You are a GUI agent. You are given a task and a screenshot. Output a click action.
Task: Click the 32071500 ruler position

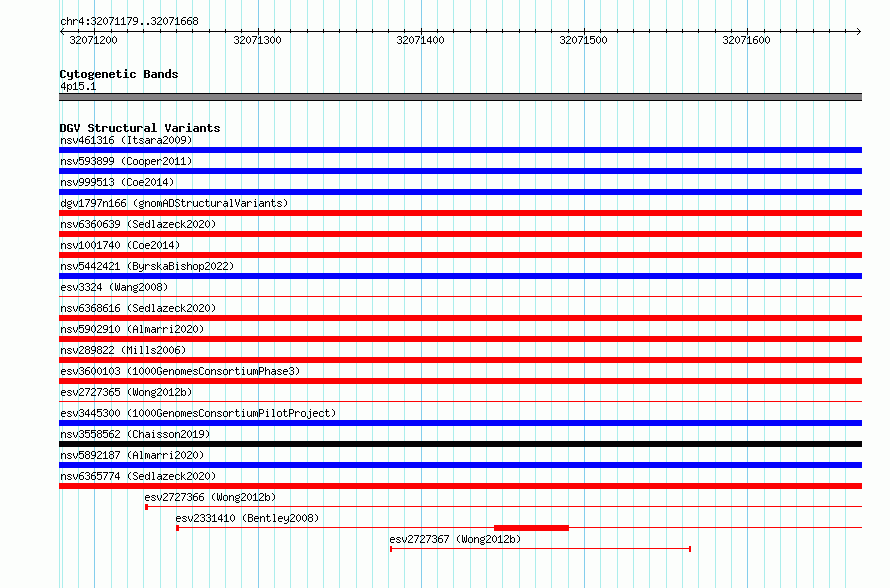[x=583, y=40]
